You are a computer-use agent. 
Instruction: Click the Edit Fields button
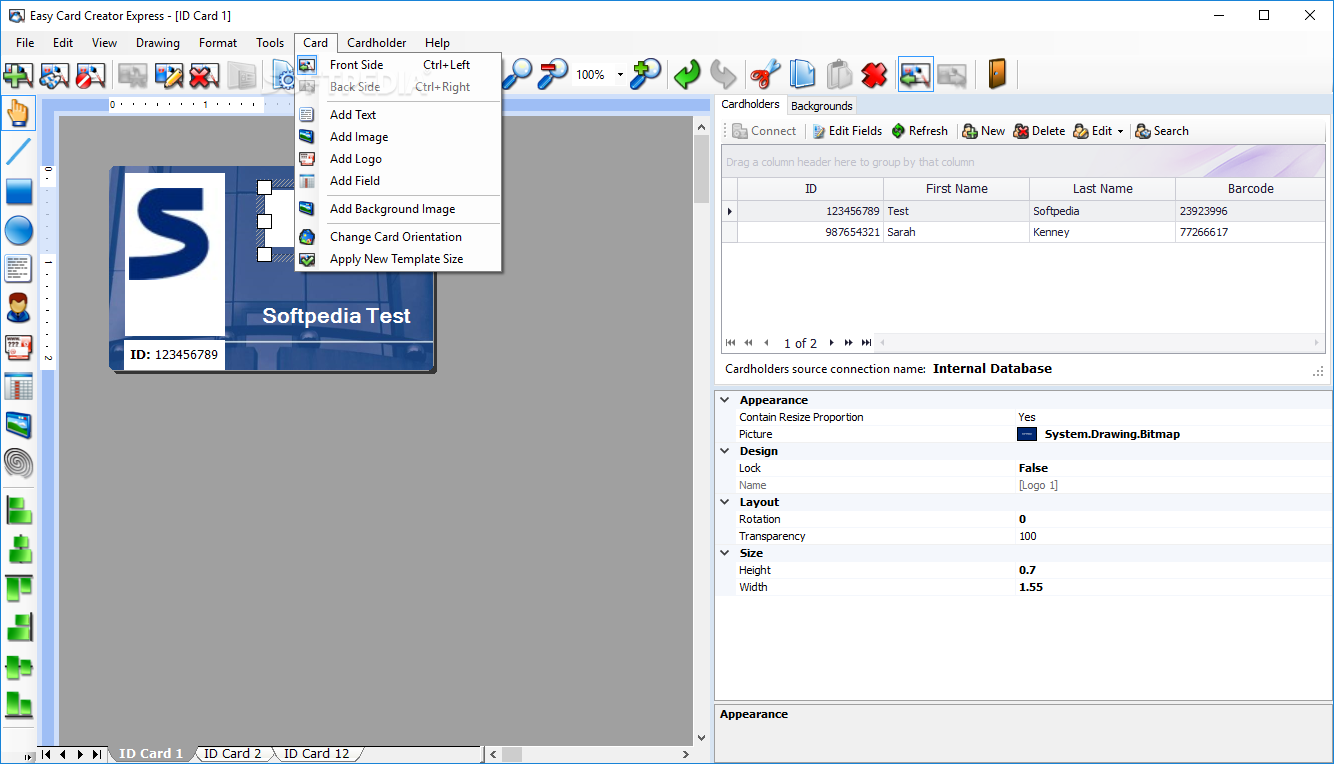(x=846, y=131)
